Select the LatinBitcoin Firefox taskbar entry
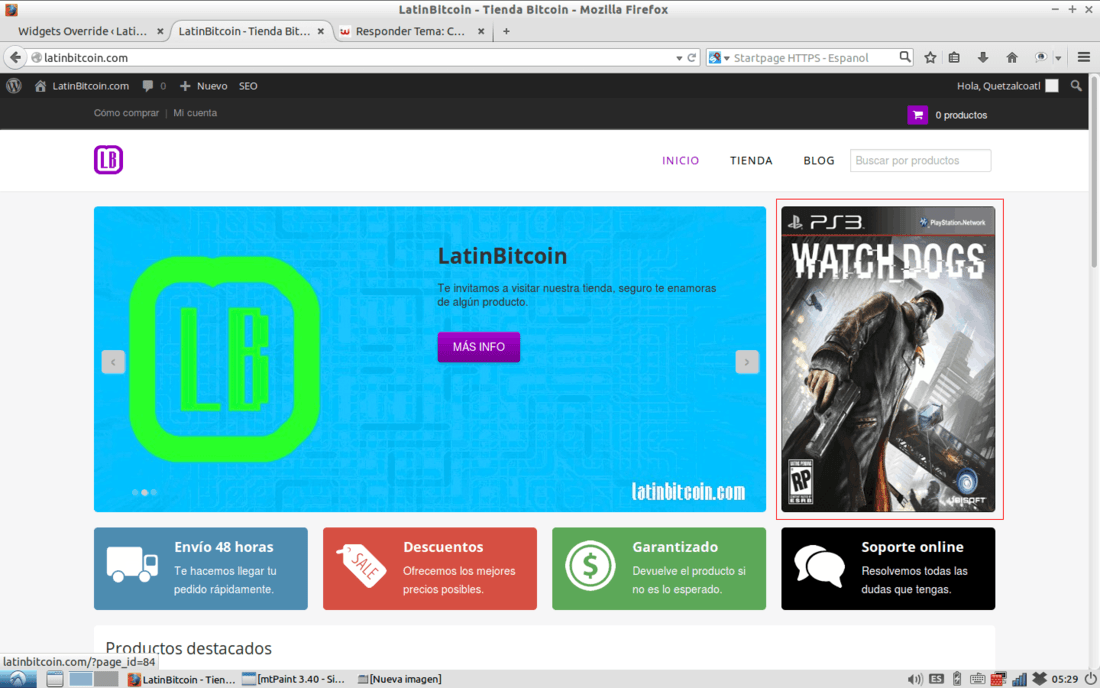The height and width of the screenshot is (688, 1100). pyautogui.click(x=182, y=679)
